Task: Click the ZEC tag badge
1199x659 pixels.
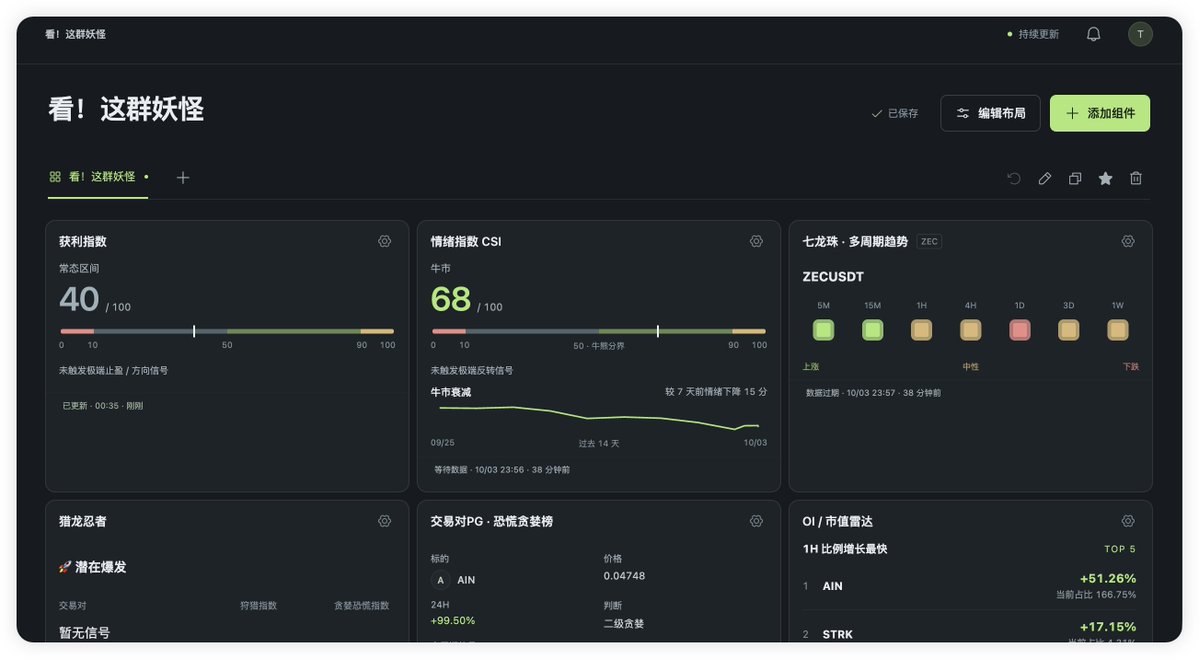Action: point(929,242)
